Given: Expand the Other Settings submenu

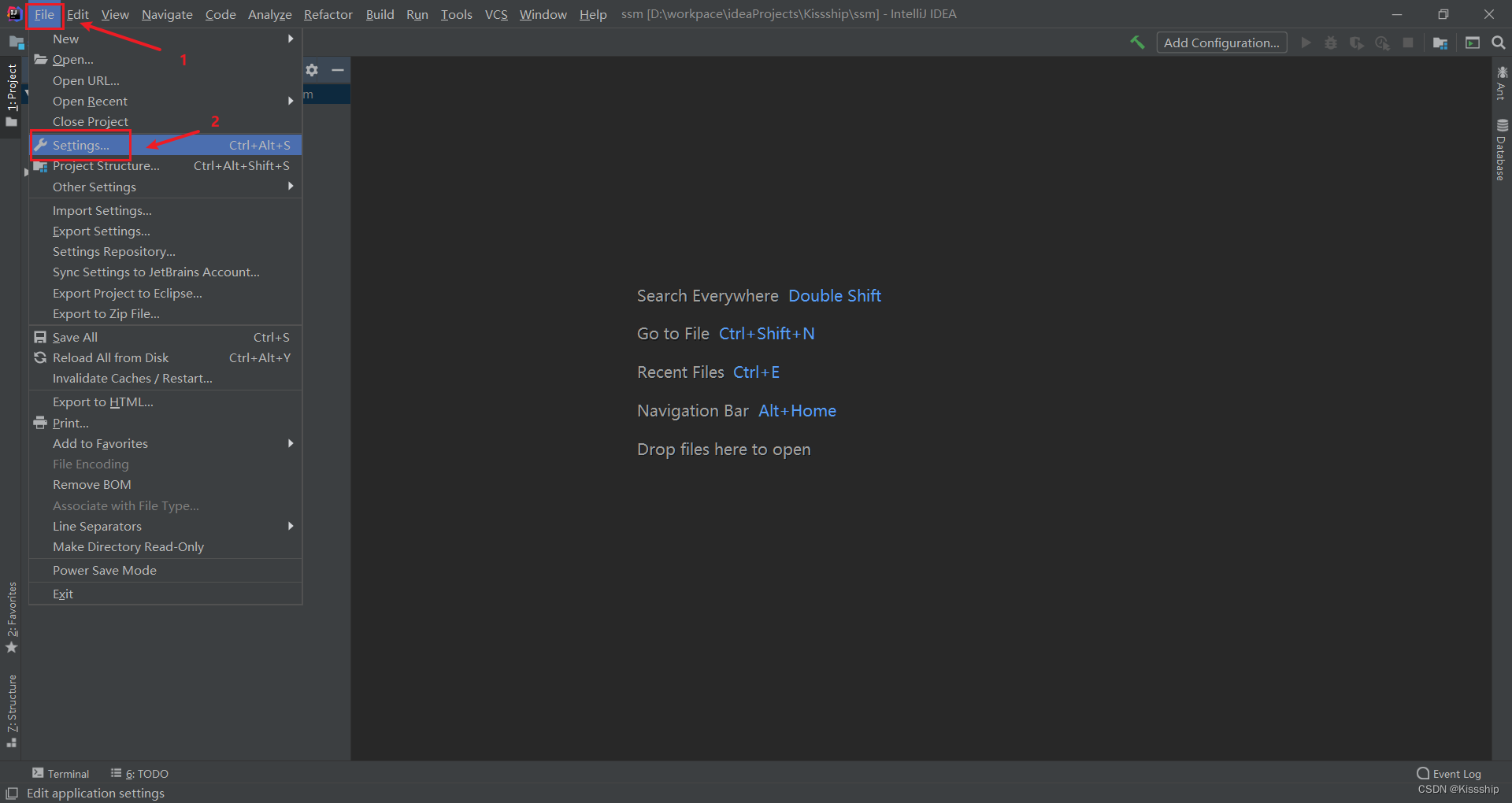Looking at the screenshot, I should click(165, 187).
